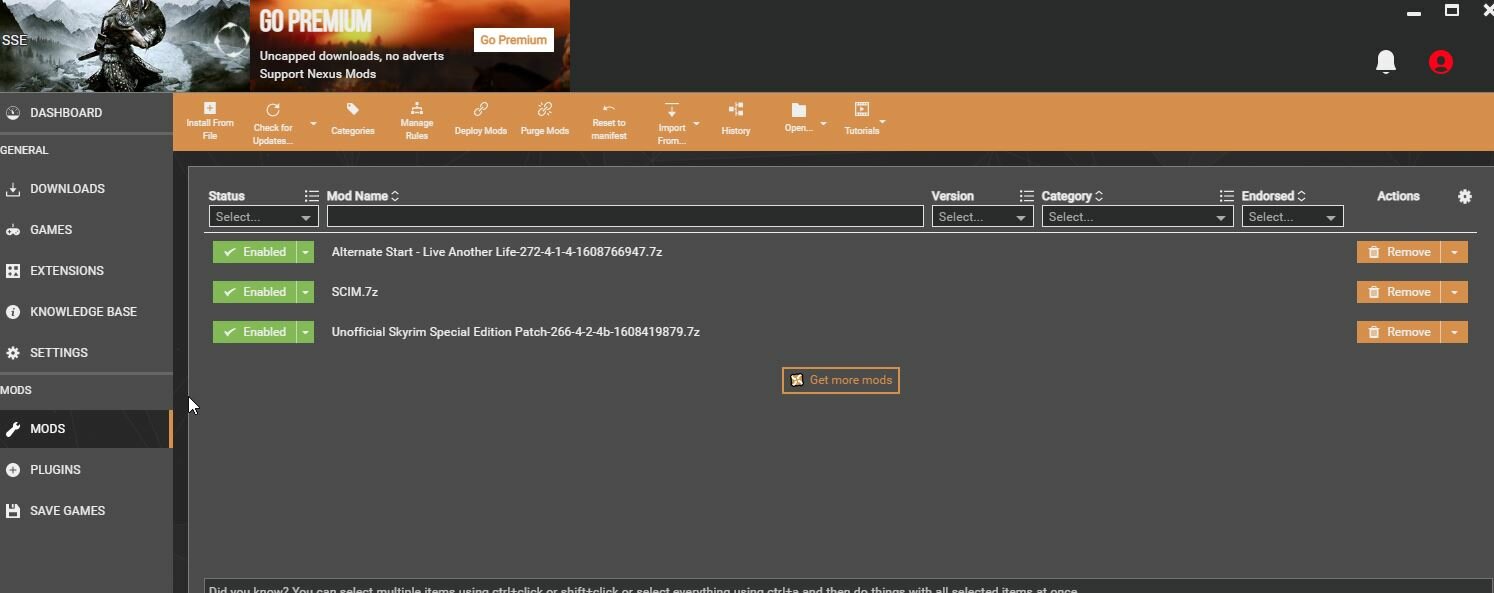Expand status dropdown for Unofficial Skyrim Patch
Screen dimensions: 1494x593
click(x=305, y=332)
